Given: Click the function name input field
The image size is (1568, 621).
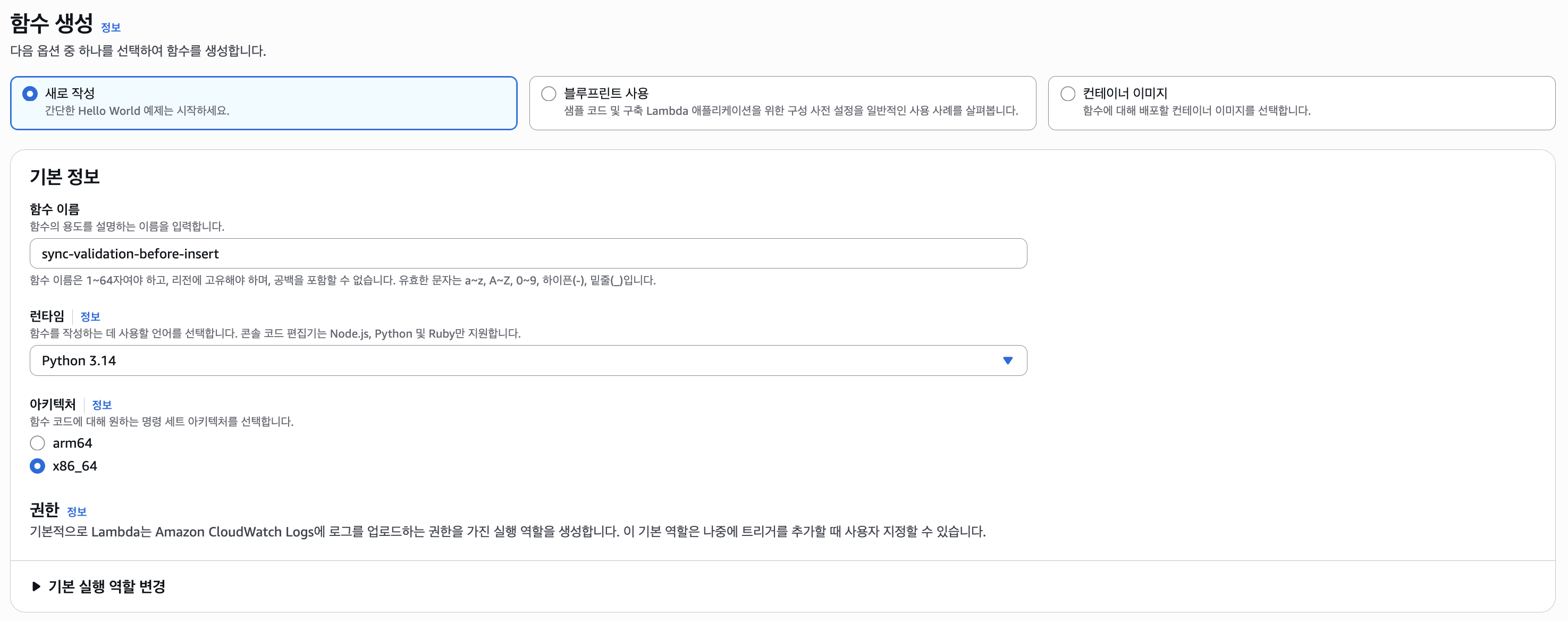Looking at the screenshot, I should click(x=527, y=253).
